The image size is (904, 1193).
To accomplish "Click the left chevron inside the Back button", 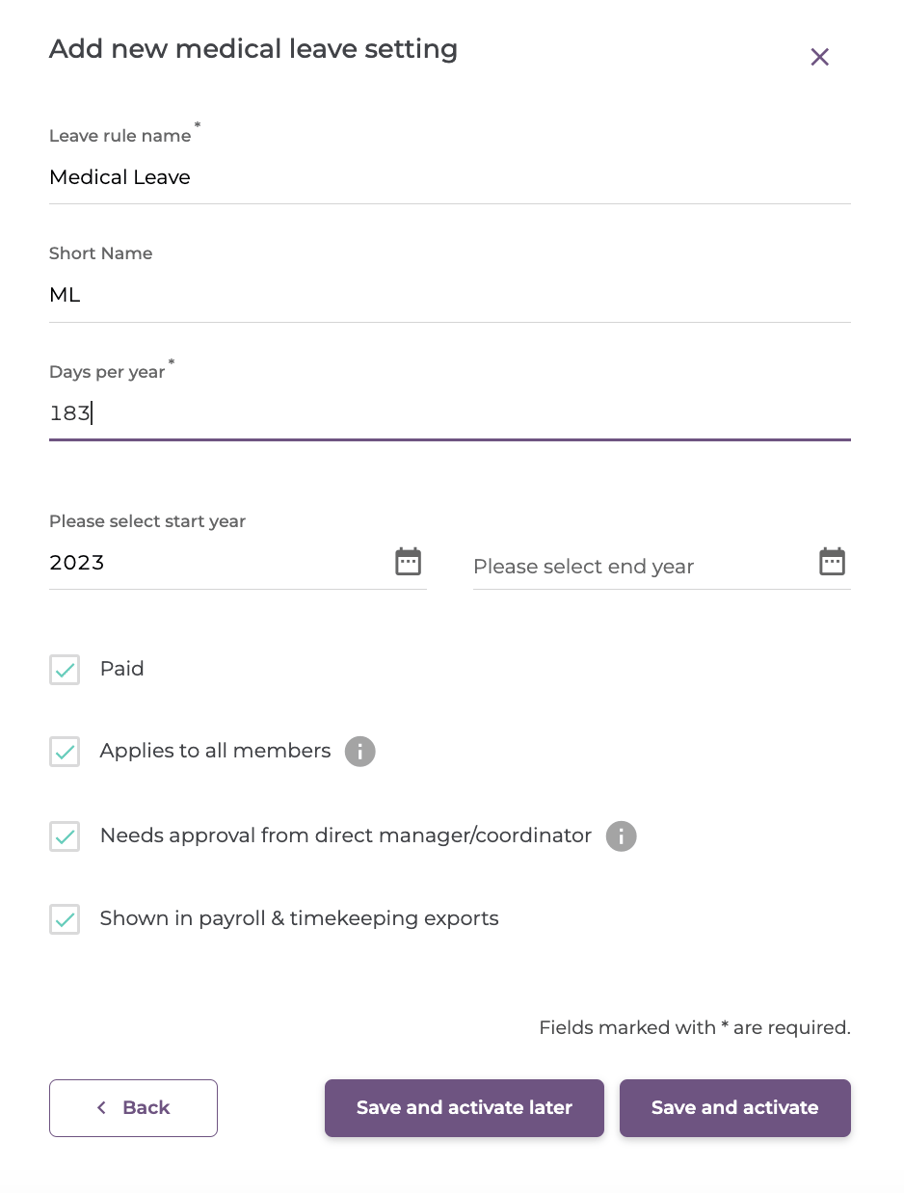I will pos(100,1107).
